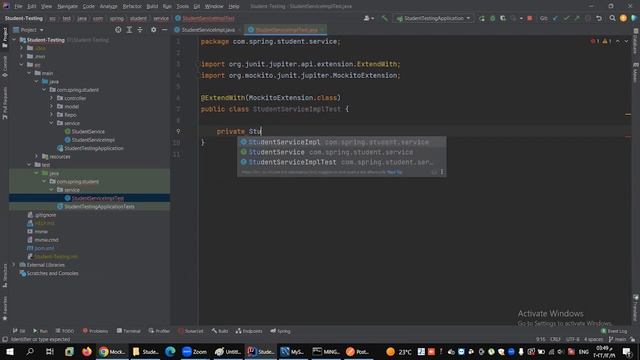Open the Problems tool window
The height and width of the screenshot is (360, 640).
pyautogui.click(x=95, y=331)
